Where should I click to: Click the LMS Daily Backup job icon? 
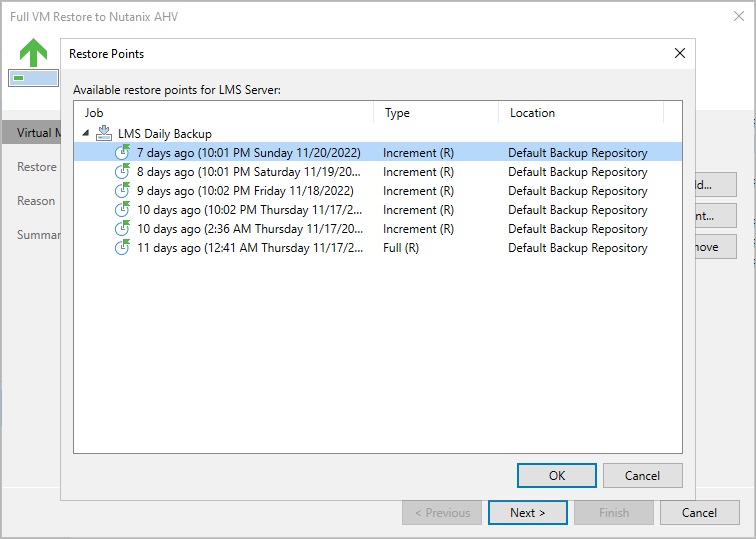pos(104,134)
